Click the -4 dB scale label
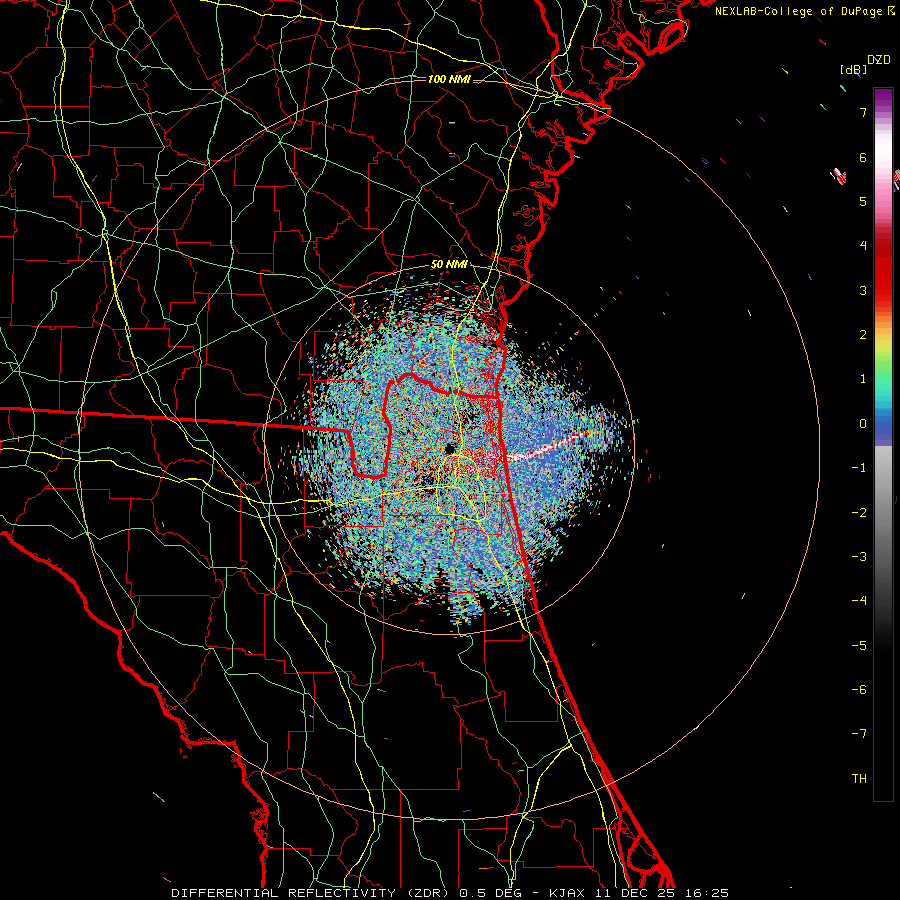 pyautogui.click(x=859, y=601)
